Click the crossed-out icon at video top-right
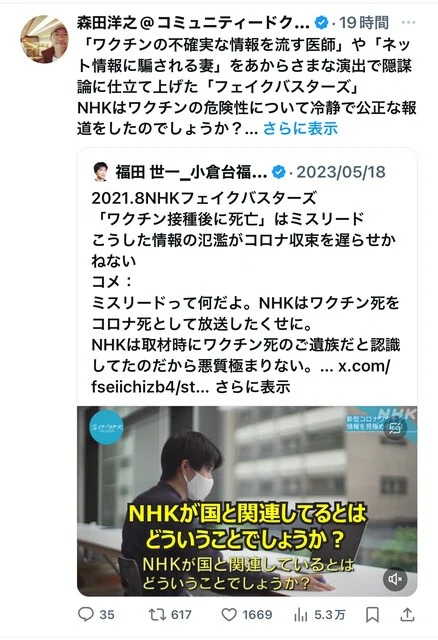The width and height of the screenshot is (438, 640). [395, 428]
